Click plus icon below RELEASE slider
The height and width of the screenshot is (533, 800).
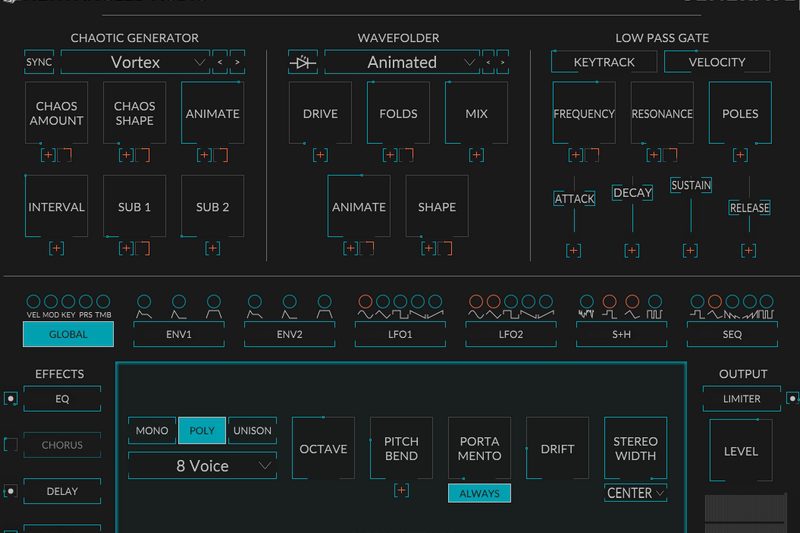749,250
